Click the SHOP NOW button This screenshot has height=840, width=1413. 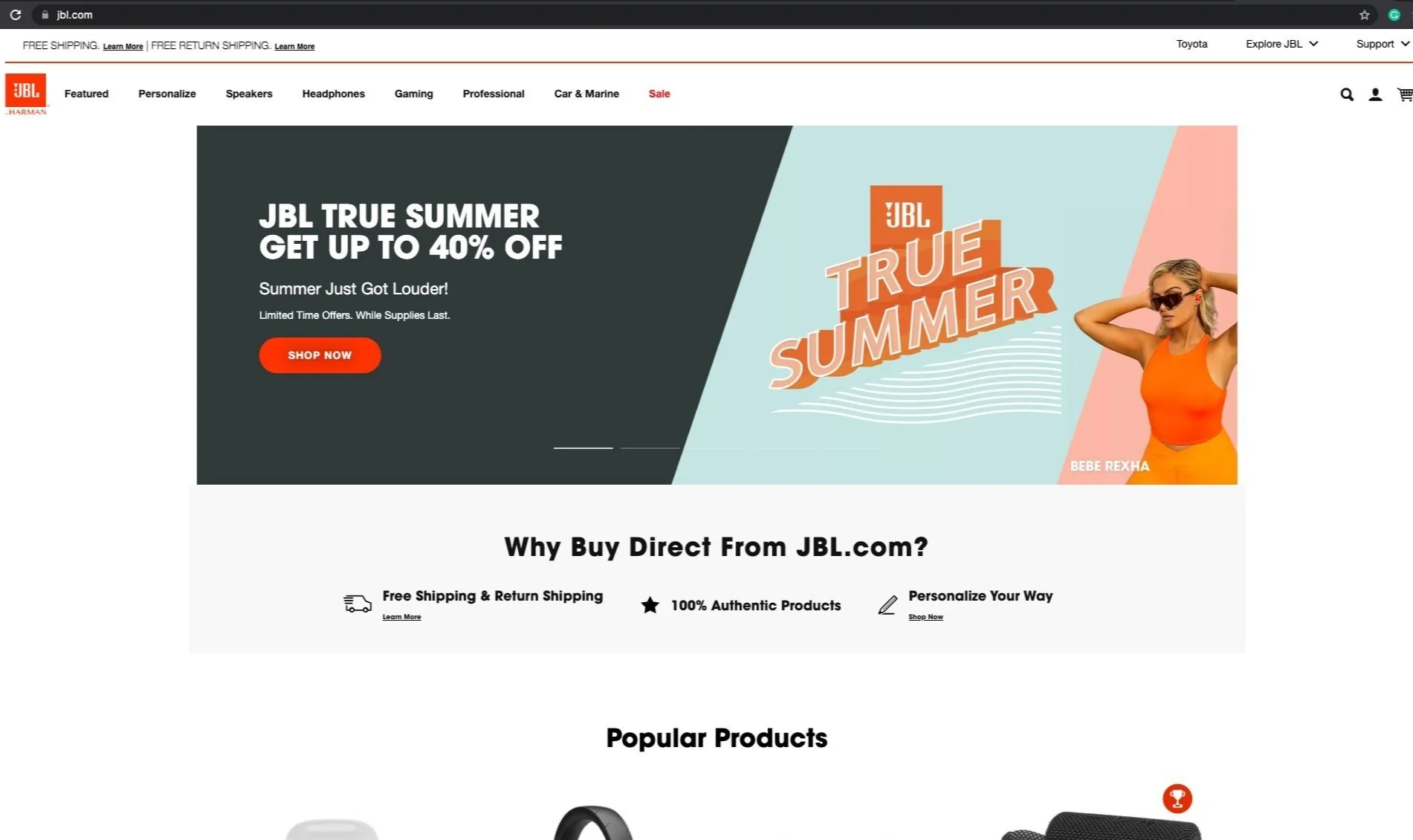click(x=320, y=355)
